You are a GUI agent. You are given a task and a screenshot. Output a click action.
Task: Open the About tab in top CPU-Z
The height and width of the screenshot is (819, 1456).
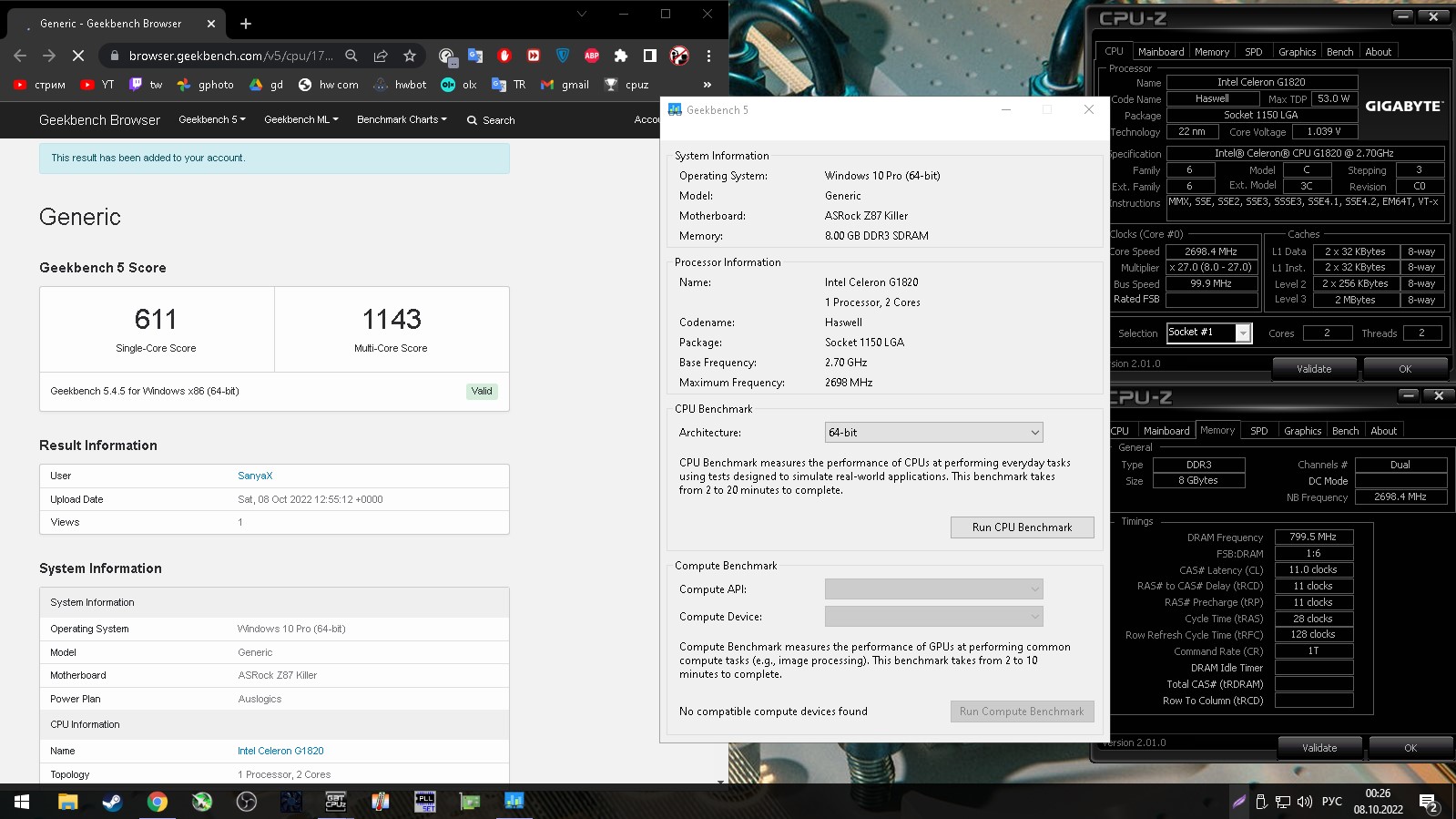(1378, 52)
